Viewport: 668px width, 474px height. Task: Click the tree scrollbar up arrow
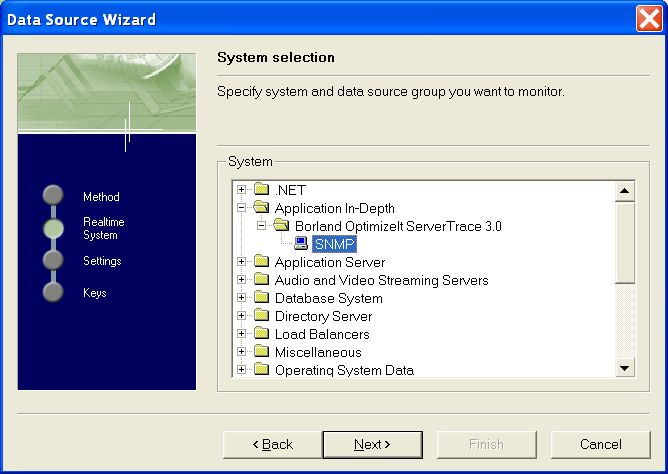625,190
